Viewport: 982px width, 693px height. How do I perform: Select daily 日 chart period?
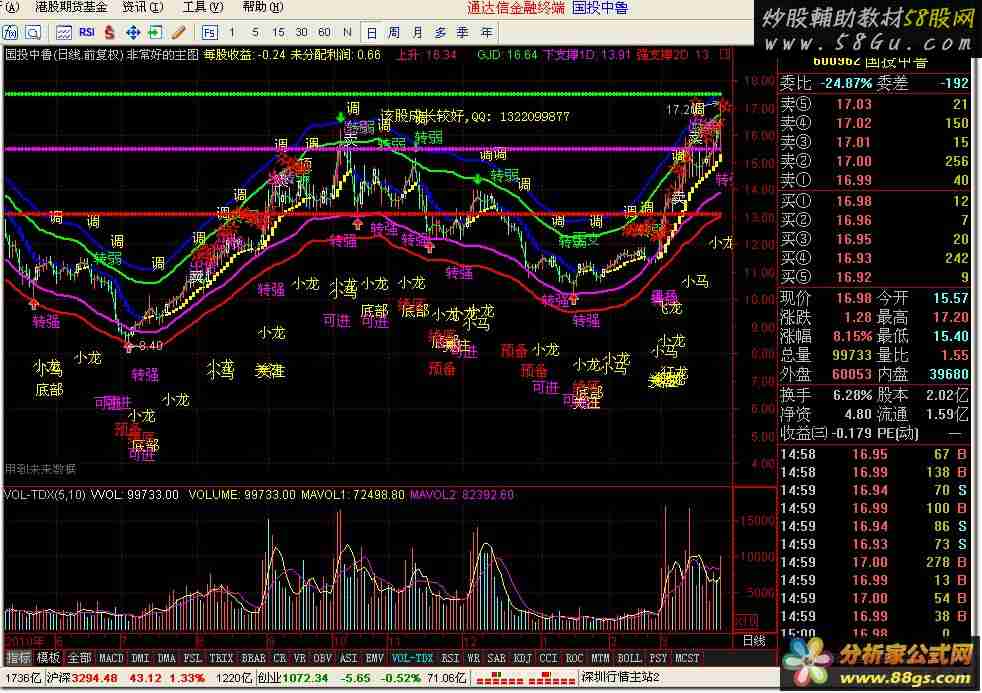pyautogui.click(x=371, y=33)
